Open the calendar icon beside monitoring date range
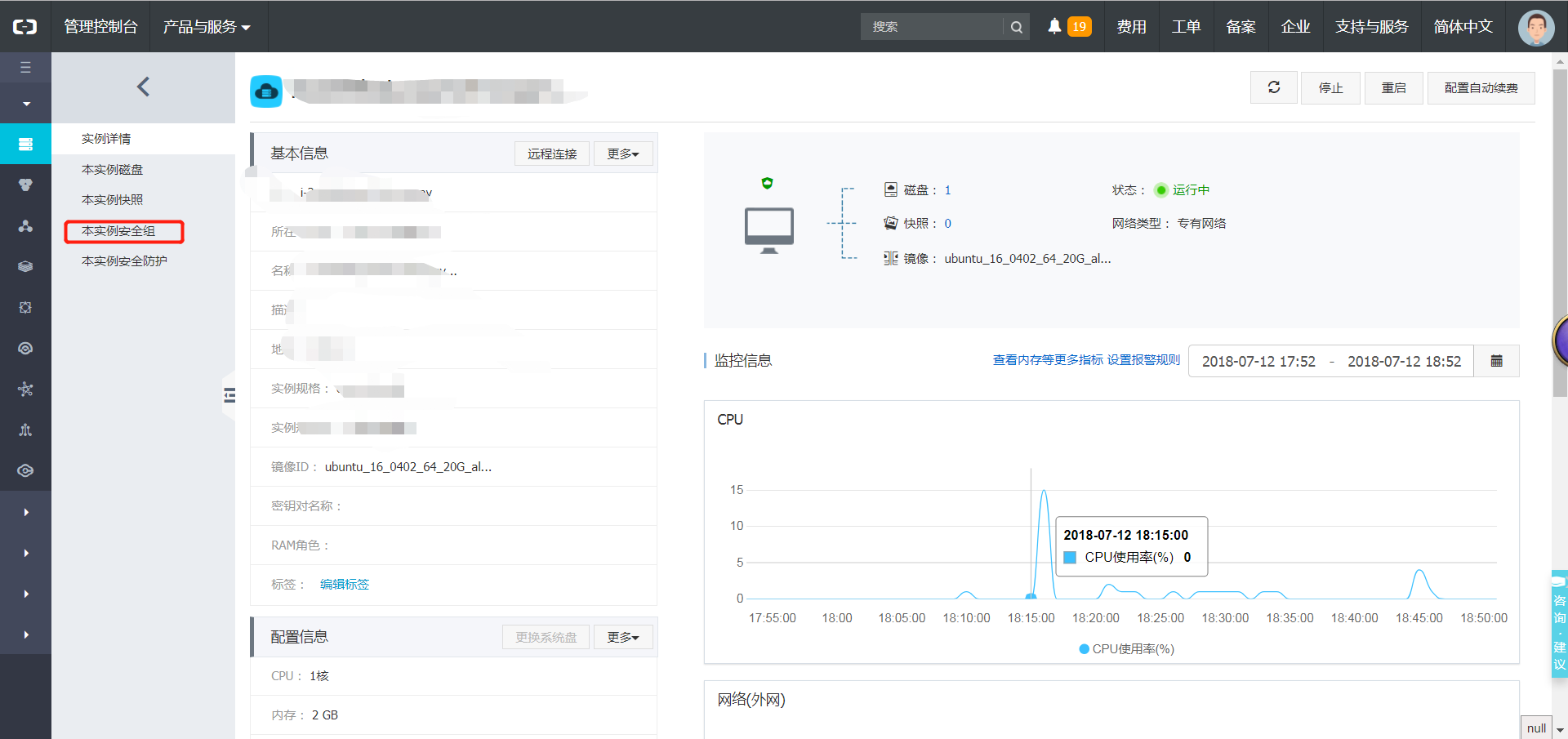Image resolution: width=1568 pixels, height=739 pixels. pos(1496,360)
